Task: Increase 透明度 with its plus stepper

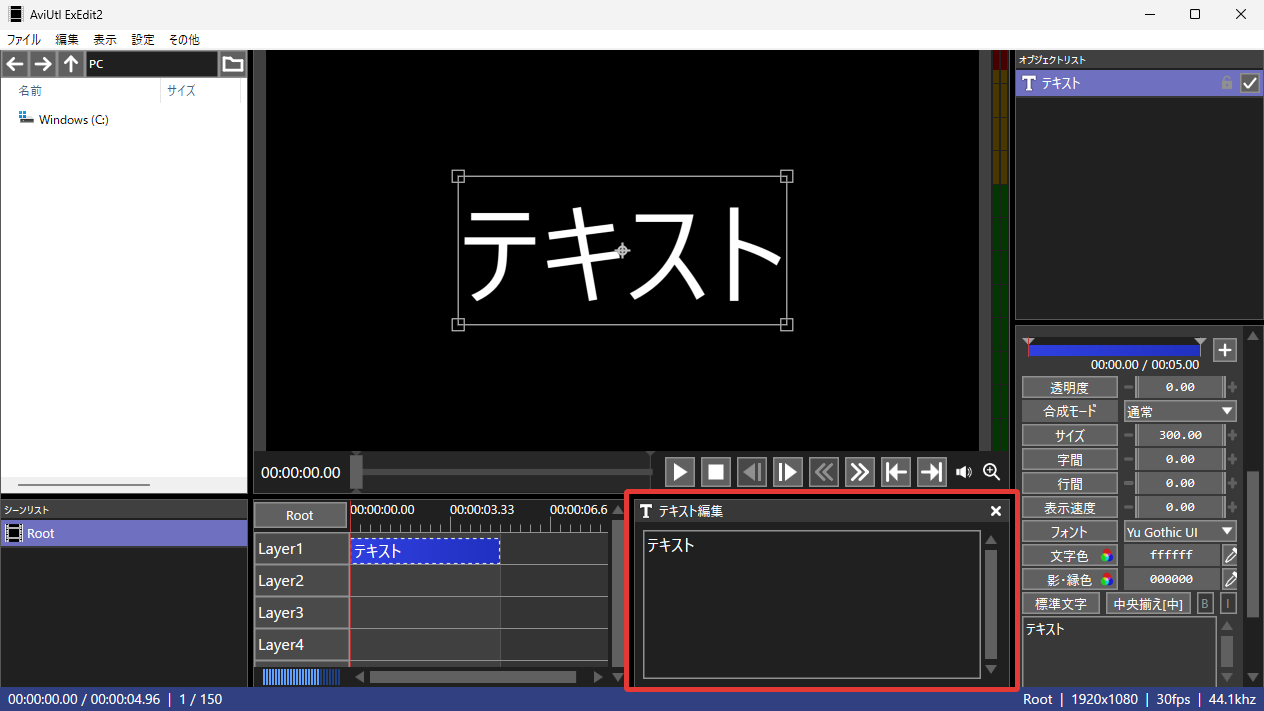Action: pyautogui.click(x=1232, y=387)
